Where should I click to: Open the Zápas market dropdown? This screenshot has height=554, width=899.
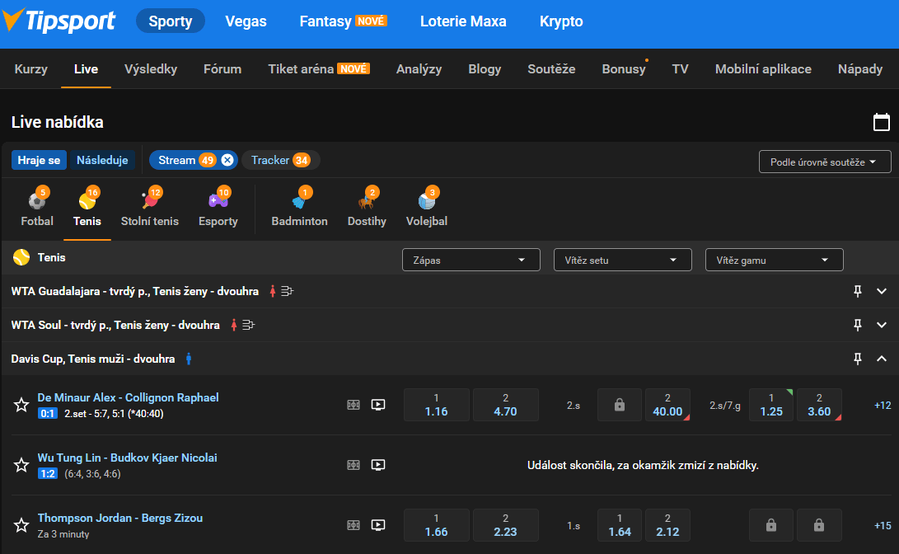471,260
